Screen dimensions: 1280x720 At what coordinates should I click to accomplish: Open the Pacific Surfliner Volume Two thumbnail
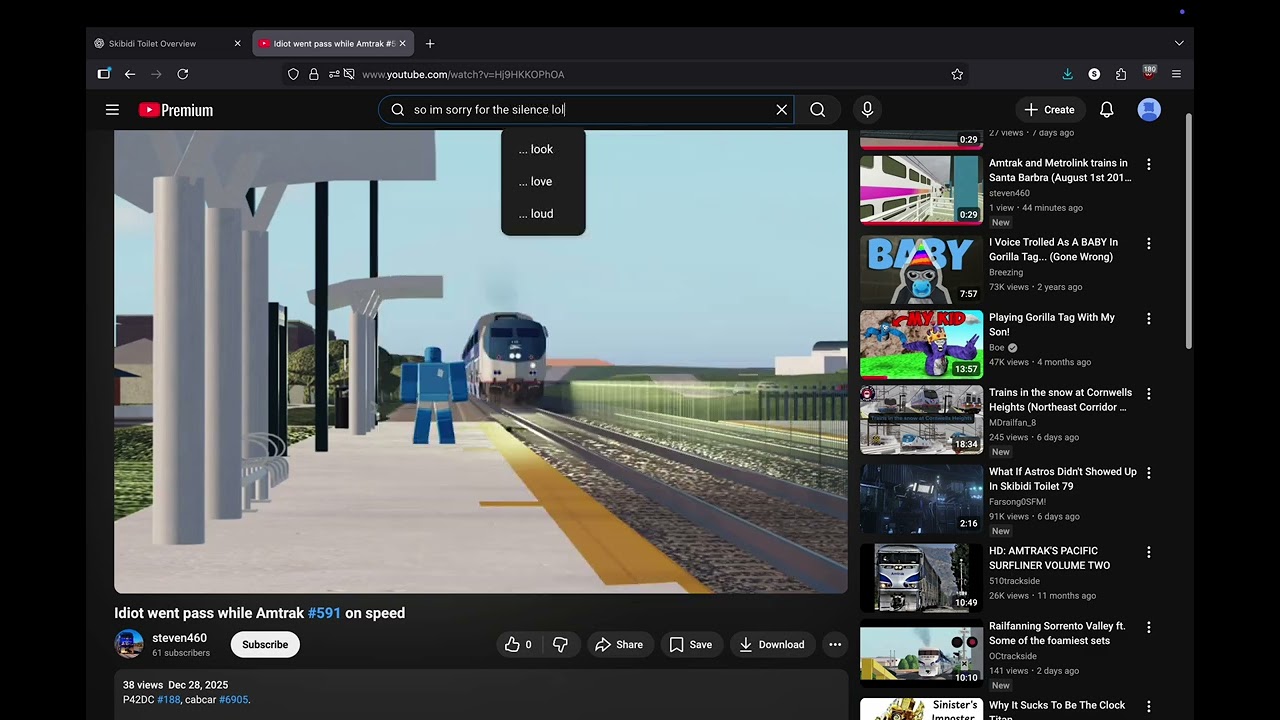coord(922,578)
